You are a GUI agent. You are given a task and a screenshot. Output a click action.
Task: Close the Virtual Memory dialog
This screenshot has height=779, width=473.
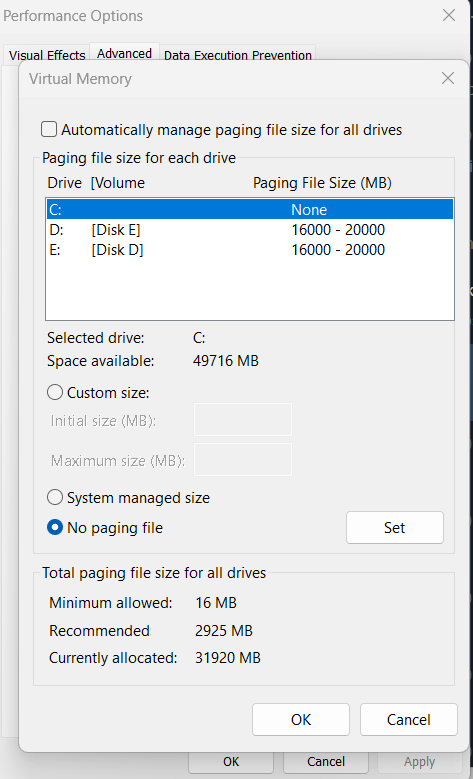448,78
